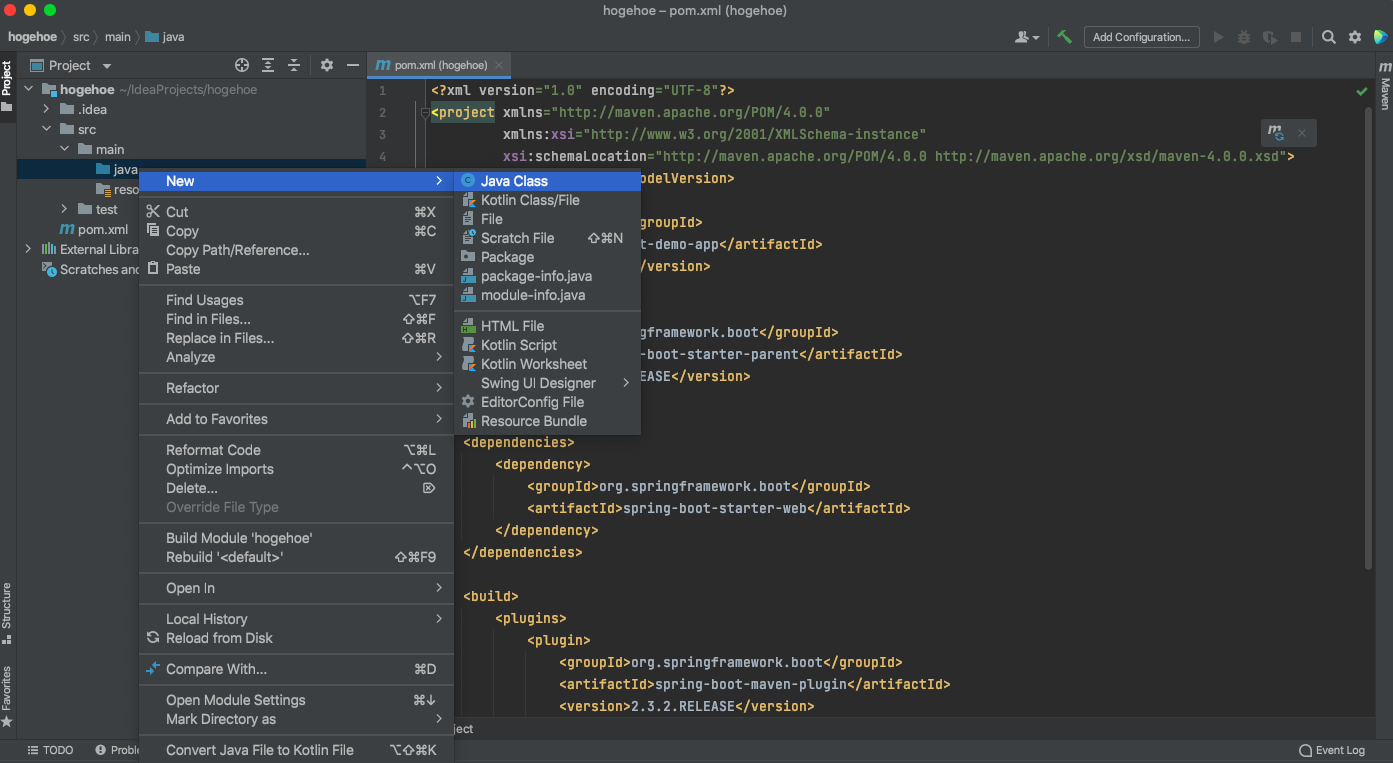Screen dimensions: 1393x763
Task: Open the Favorites tool window tab
Action: 7,696
